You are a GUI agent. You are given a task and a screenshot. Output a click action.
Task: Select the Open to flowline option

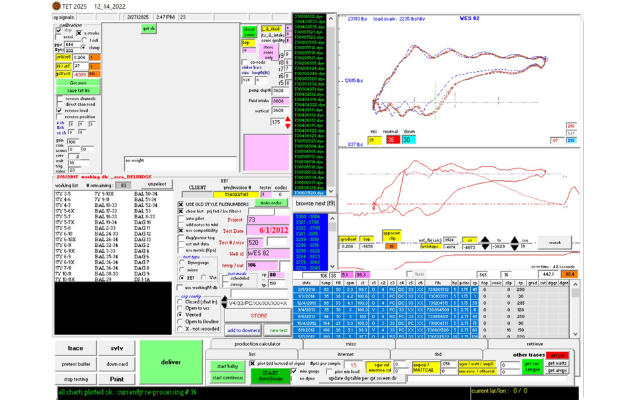click(x=180, y=321)
